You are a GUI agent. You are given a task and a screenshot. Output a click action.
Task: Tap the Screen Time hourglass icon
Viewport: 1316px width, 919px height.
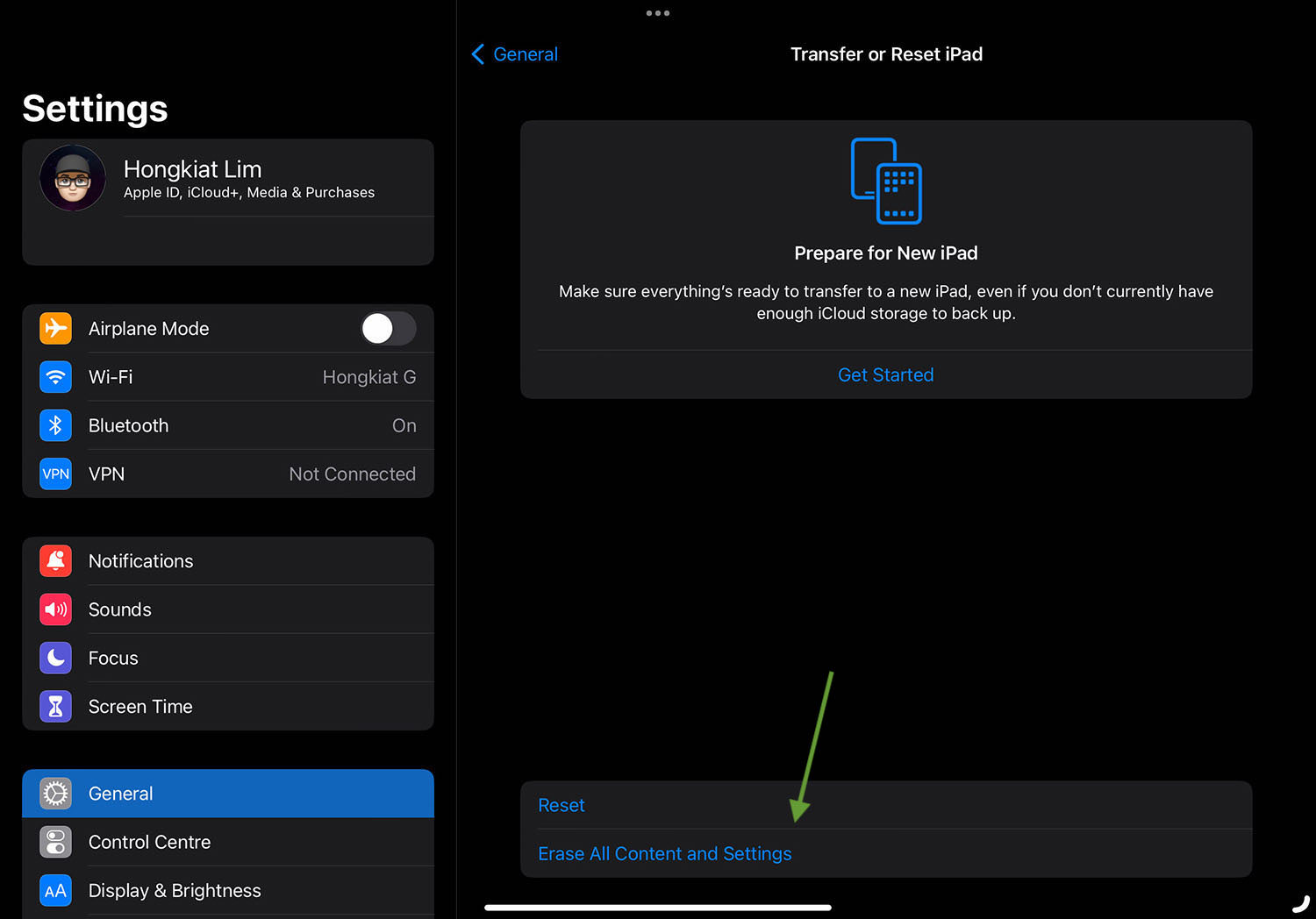click(55, 706)
